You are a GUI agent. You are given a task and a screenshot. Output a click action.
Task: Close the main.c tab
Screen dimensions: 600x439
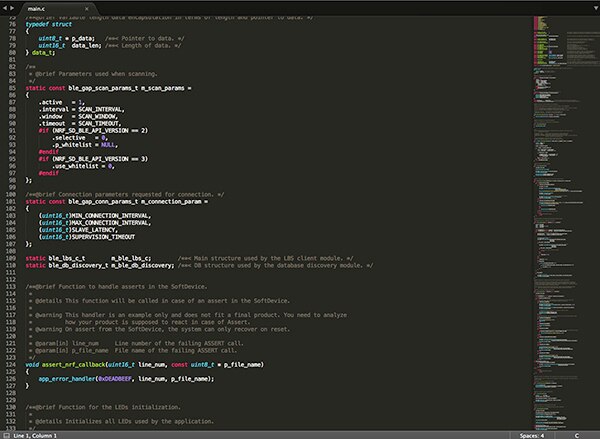point(86,8)
